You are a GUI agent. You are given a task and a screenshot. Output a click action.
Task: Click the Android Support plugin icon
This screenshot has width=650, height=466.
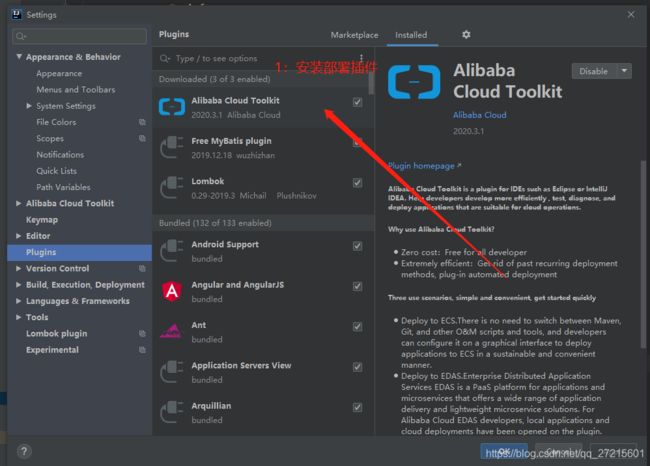[172, 251]
